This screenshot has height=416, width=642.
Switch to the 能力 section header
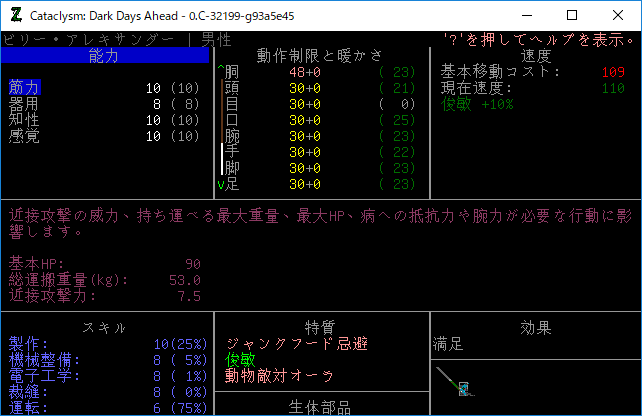coord(104,56)
